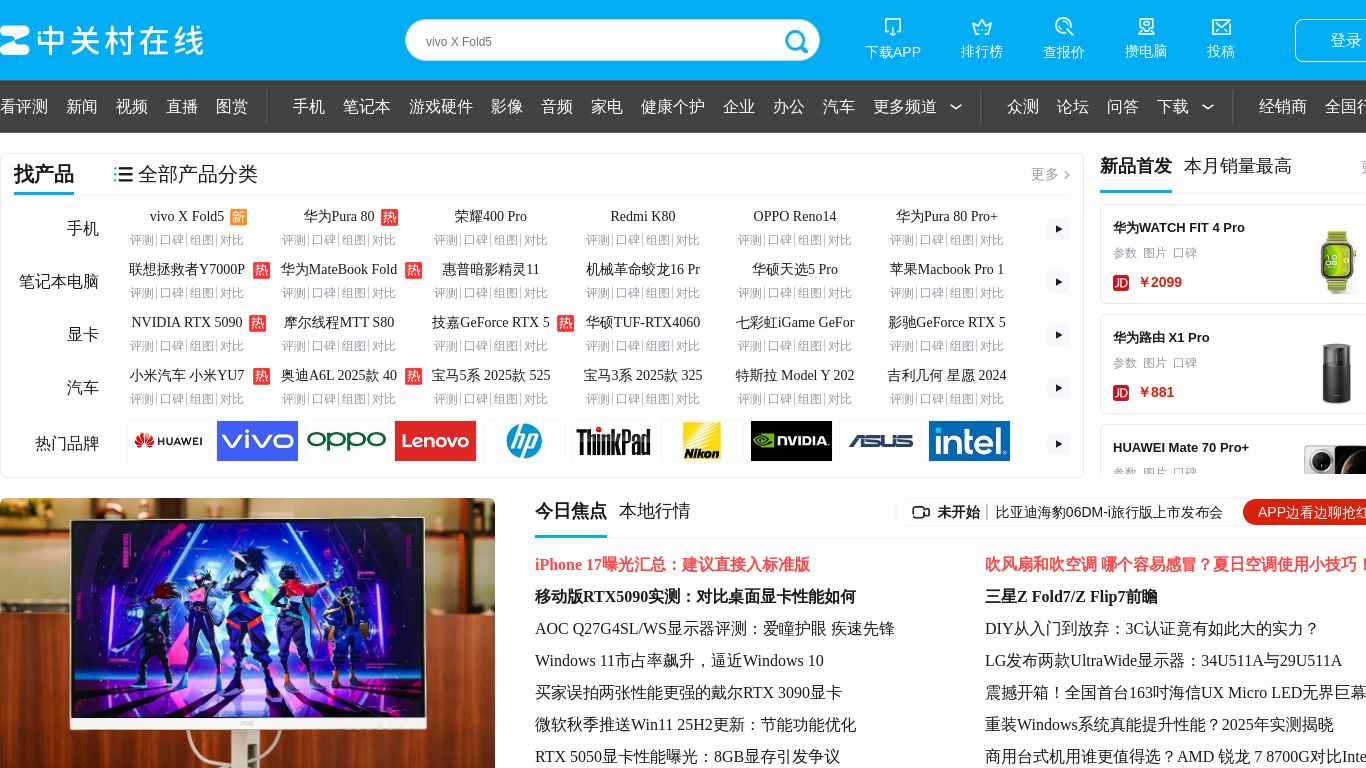Open 小米汽车 小米YU7 link

(x=187, y=376)
